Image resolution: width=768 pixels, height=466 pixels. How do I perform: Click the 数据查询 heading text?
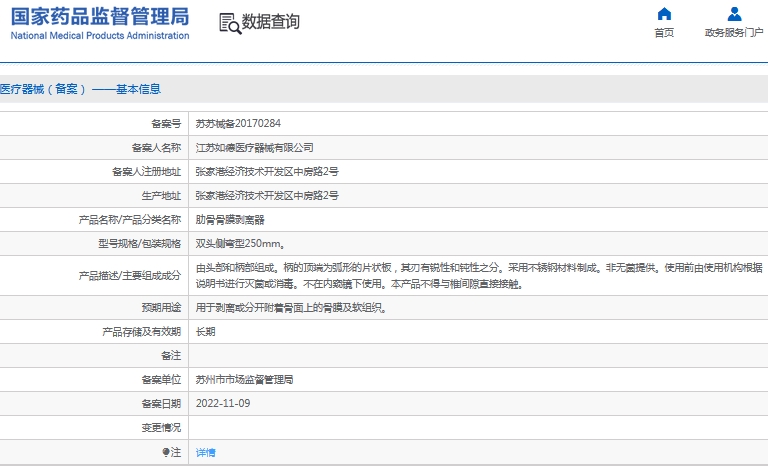pos(271,22)
